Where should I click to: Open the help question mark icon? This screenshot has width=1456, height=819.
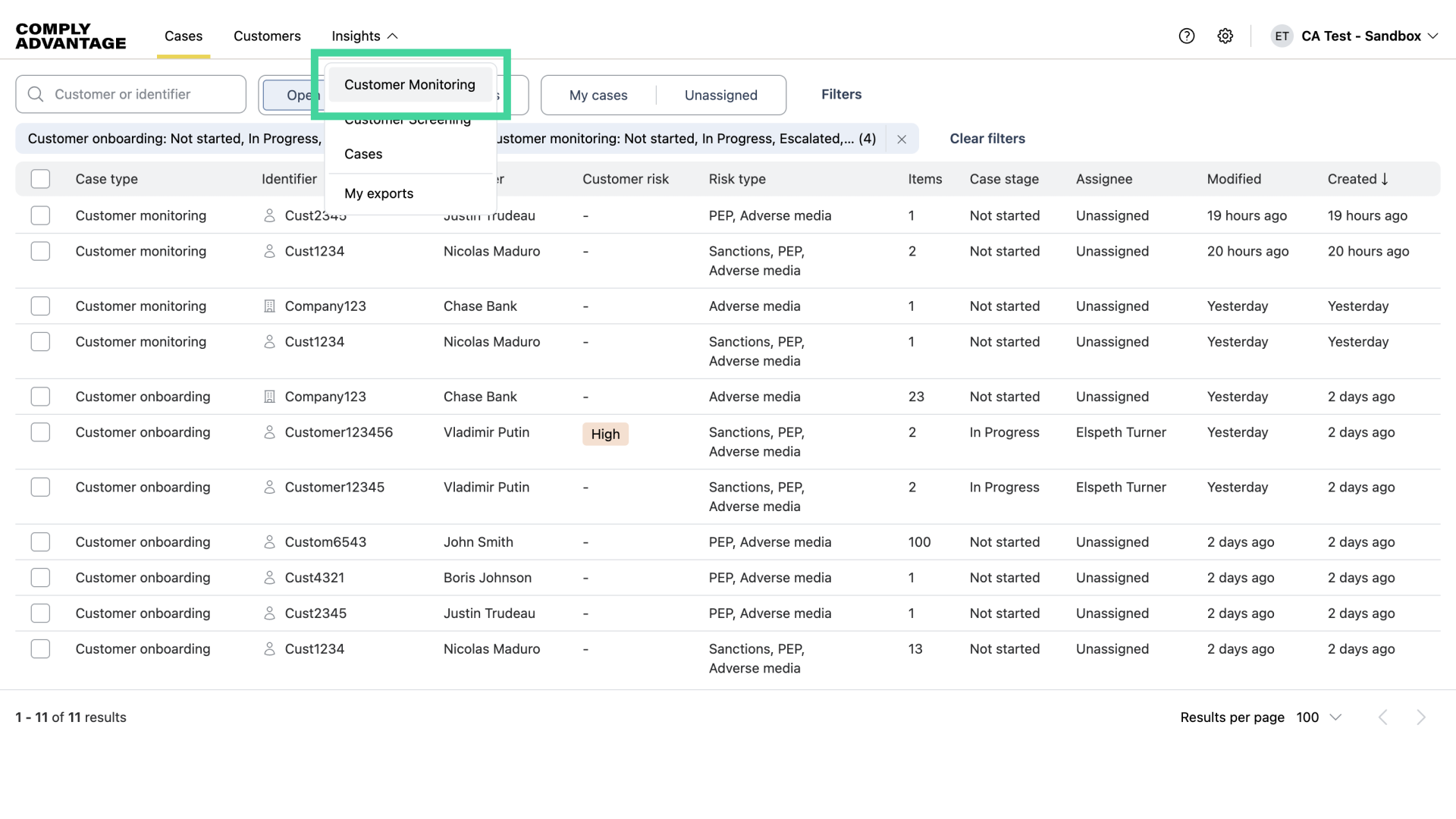click(1186, 36)
